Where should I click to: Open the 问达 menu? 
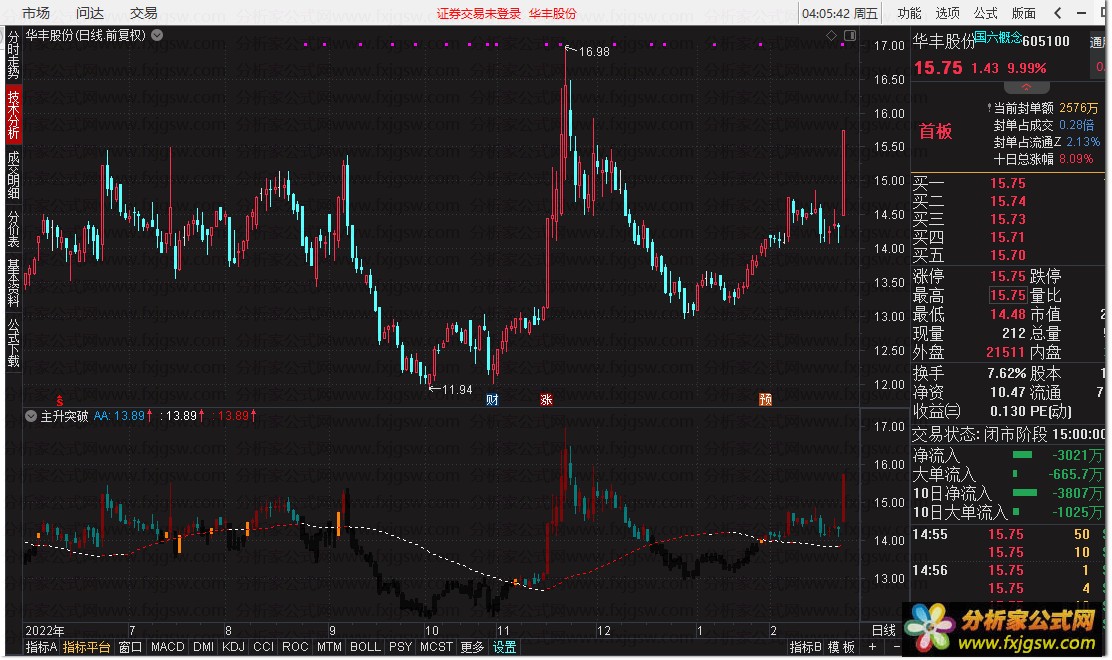pyautogui.click(x=89, y=13)
